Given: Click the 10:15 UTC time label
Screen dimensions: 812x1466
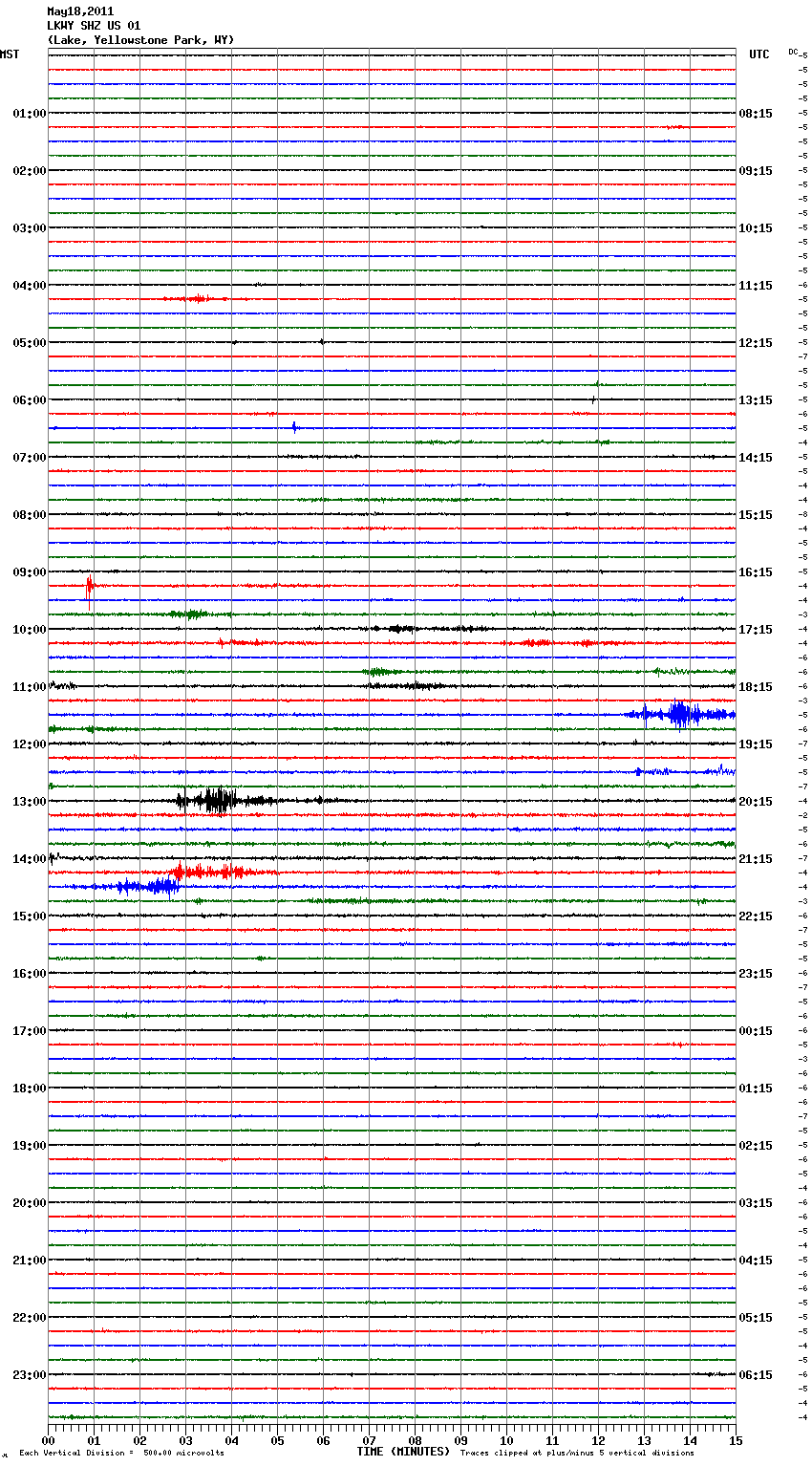Looking at the screenshot, I should pyautogui.click(x=756, y=228).
